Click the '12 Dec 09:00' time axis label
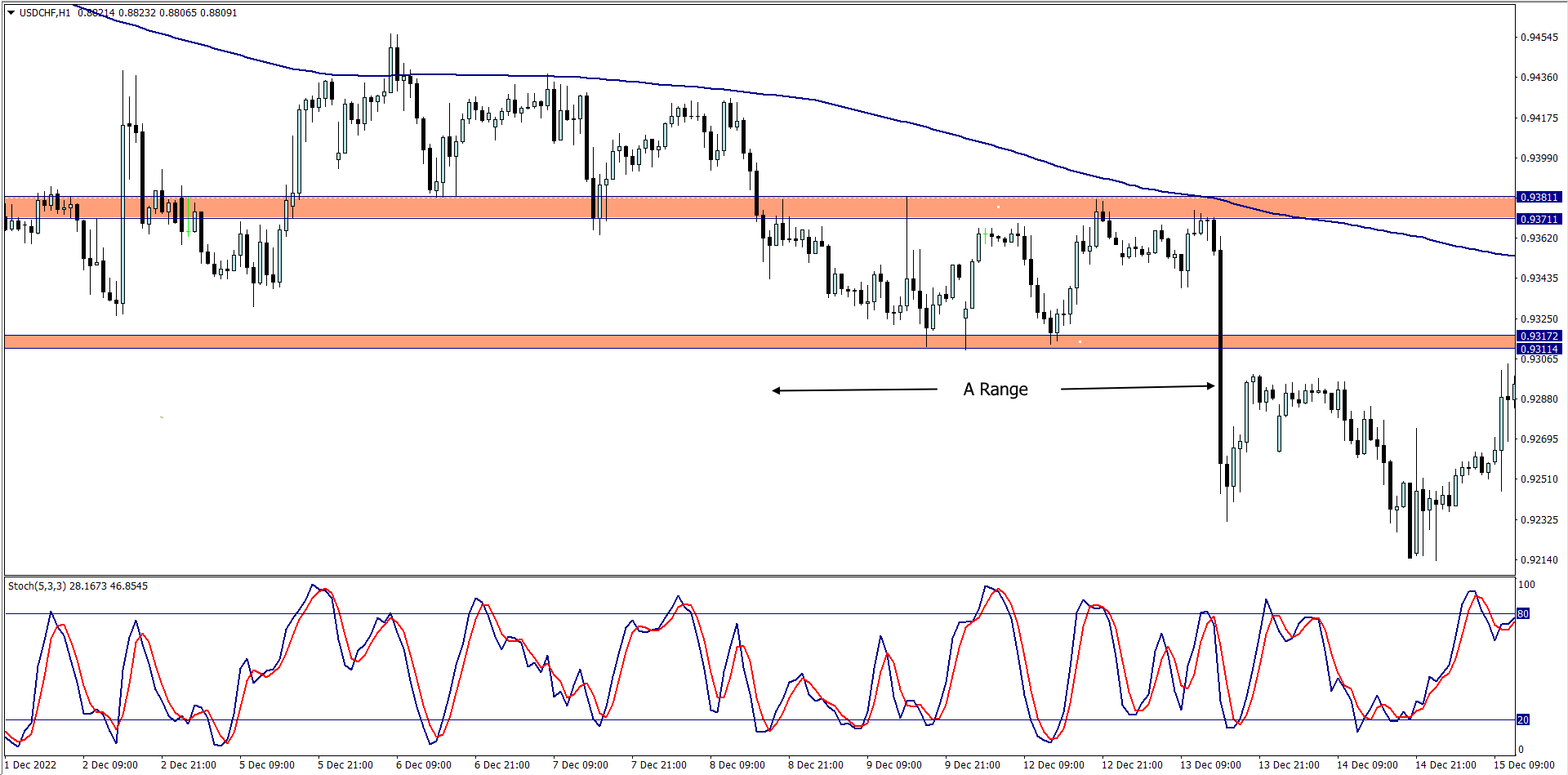 pyautogui.click(x=1054, y=765)
